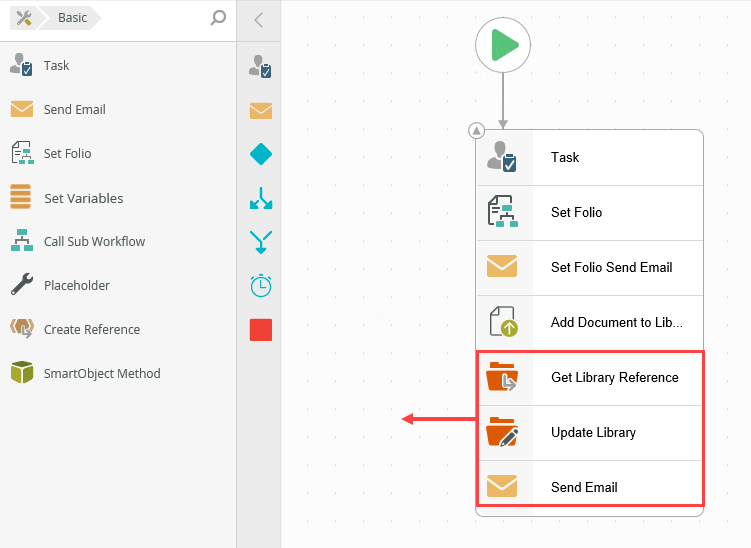Open toolbox search with magnifier icon
The width and height of the screenshot is (751, 548).
pyautogui.click(x=218, y=18)
